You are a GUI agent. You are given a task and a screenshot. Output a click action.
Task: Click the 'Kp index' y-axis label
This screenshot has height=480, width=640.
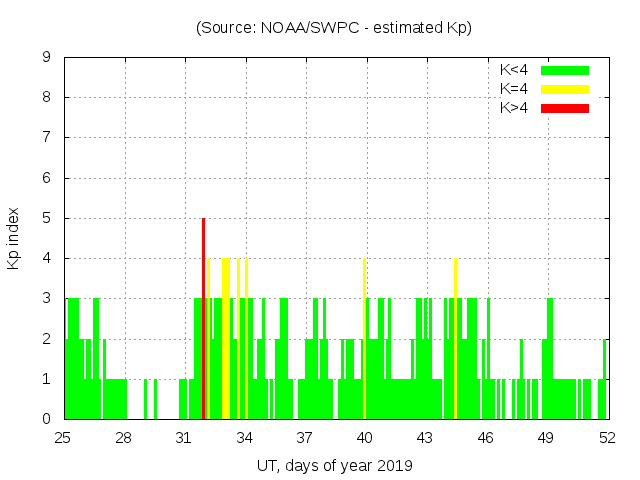click(x=14, y=238)
